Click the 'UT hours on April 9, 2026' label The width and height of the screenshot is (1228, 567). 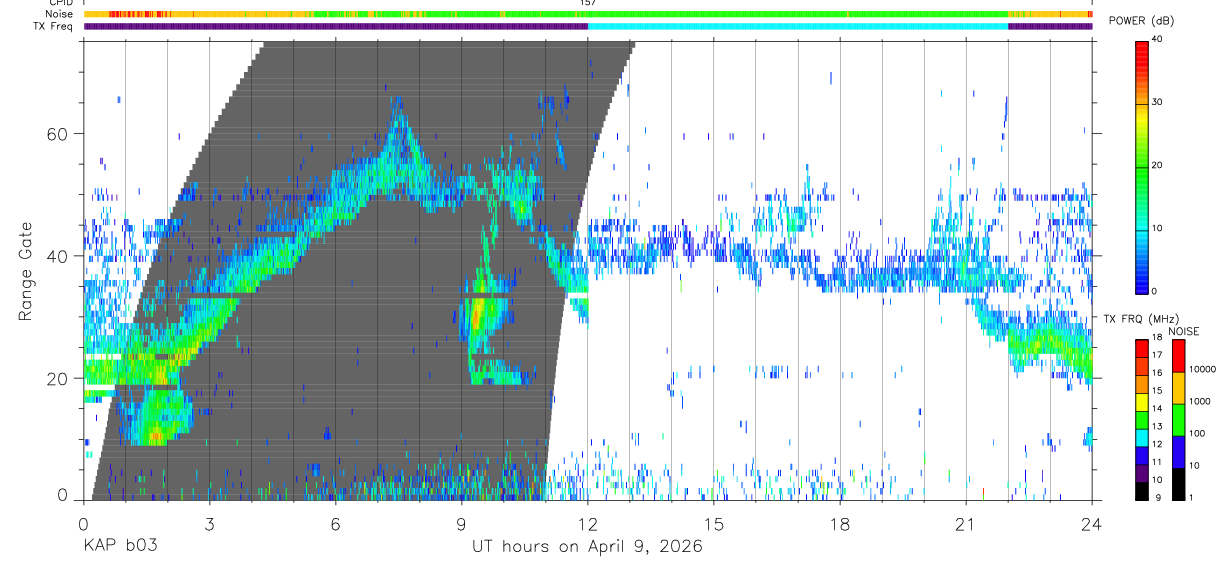click(x=588, y=547)
